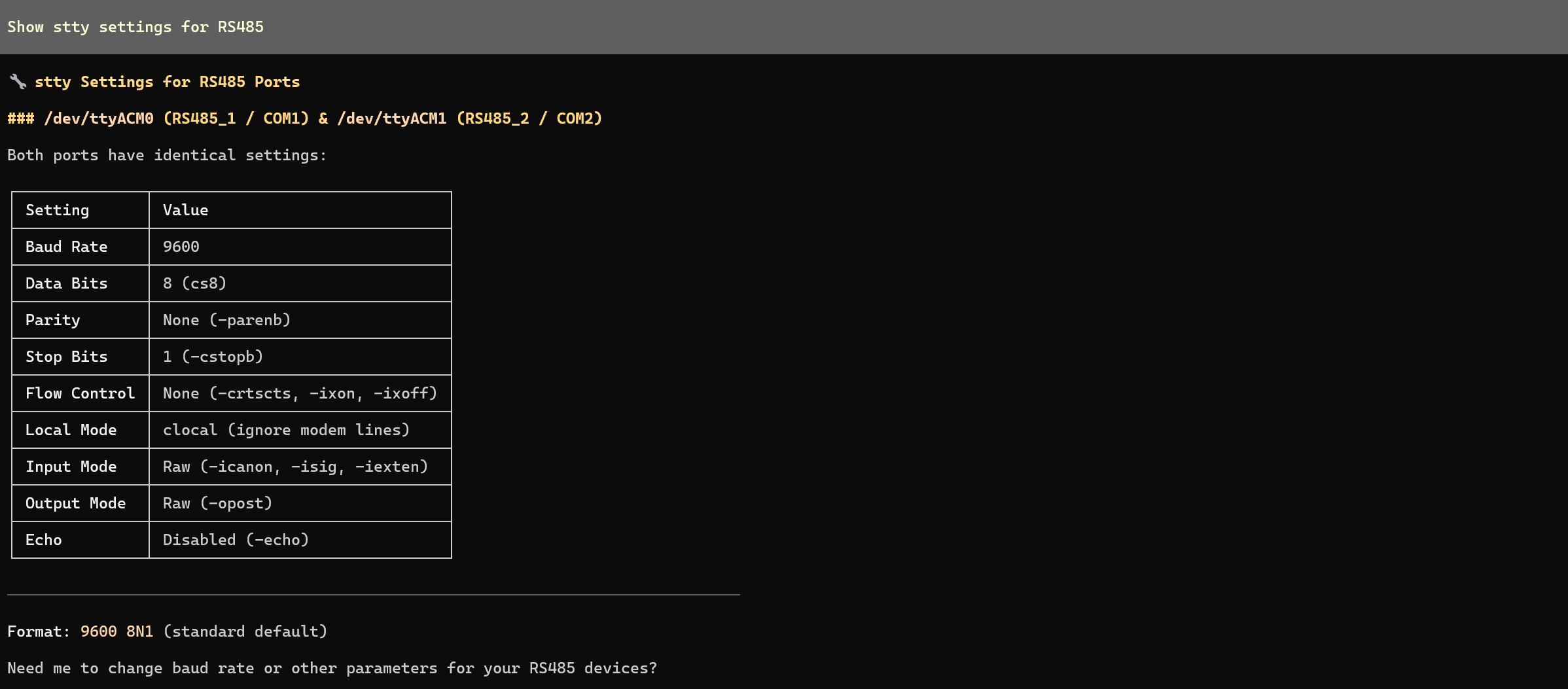This screenshot has height=689, width=1568.
Task: Click the Output Mode value 'Raw (-opost)'
Action: coord(217,503)
